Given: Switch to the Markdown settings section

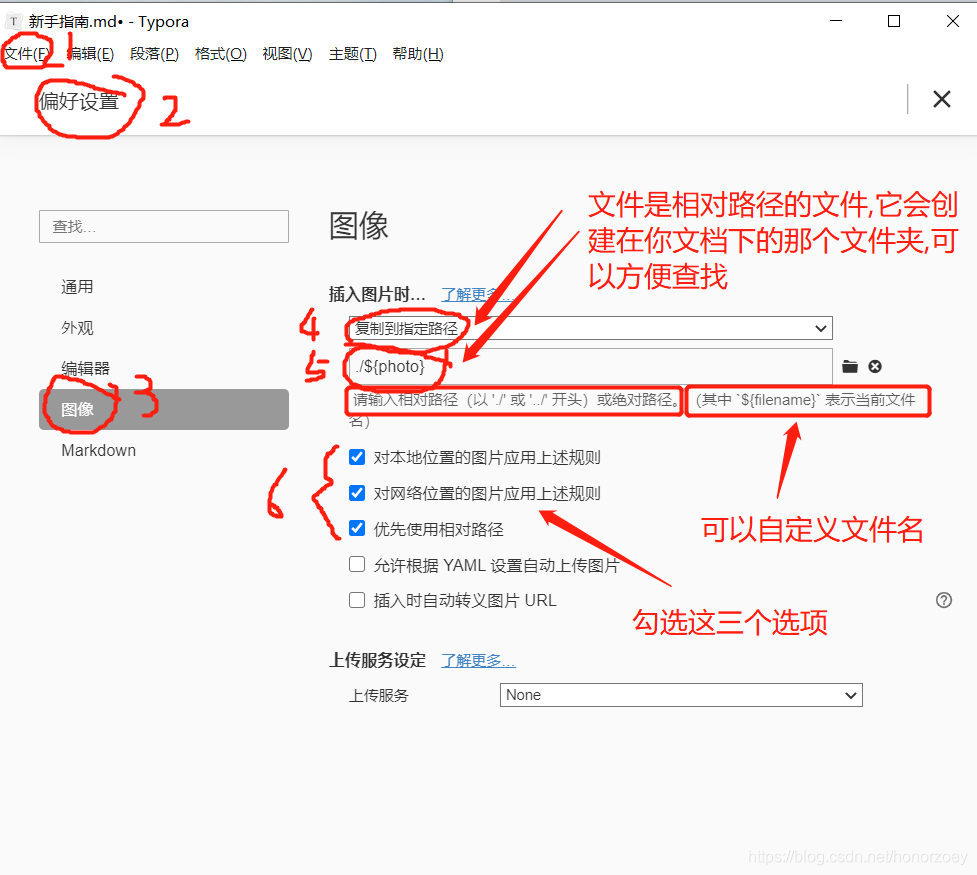Looking at the screenshot, I should tap(98, 450).
